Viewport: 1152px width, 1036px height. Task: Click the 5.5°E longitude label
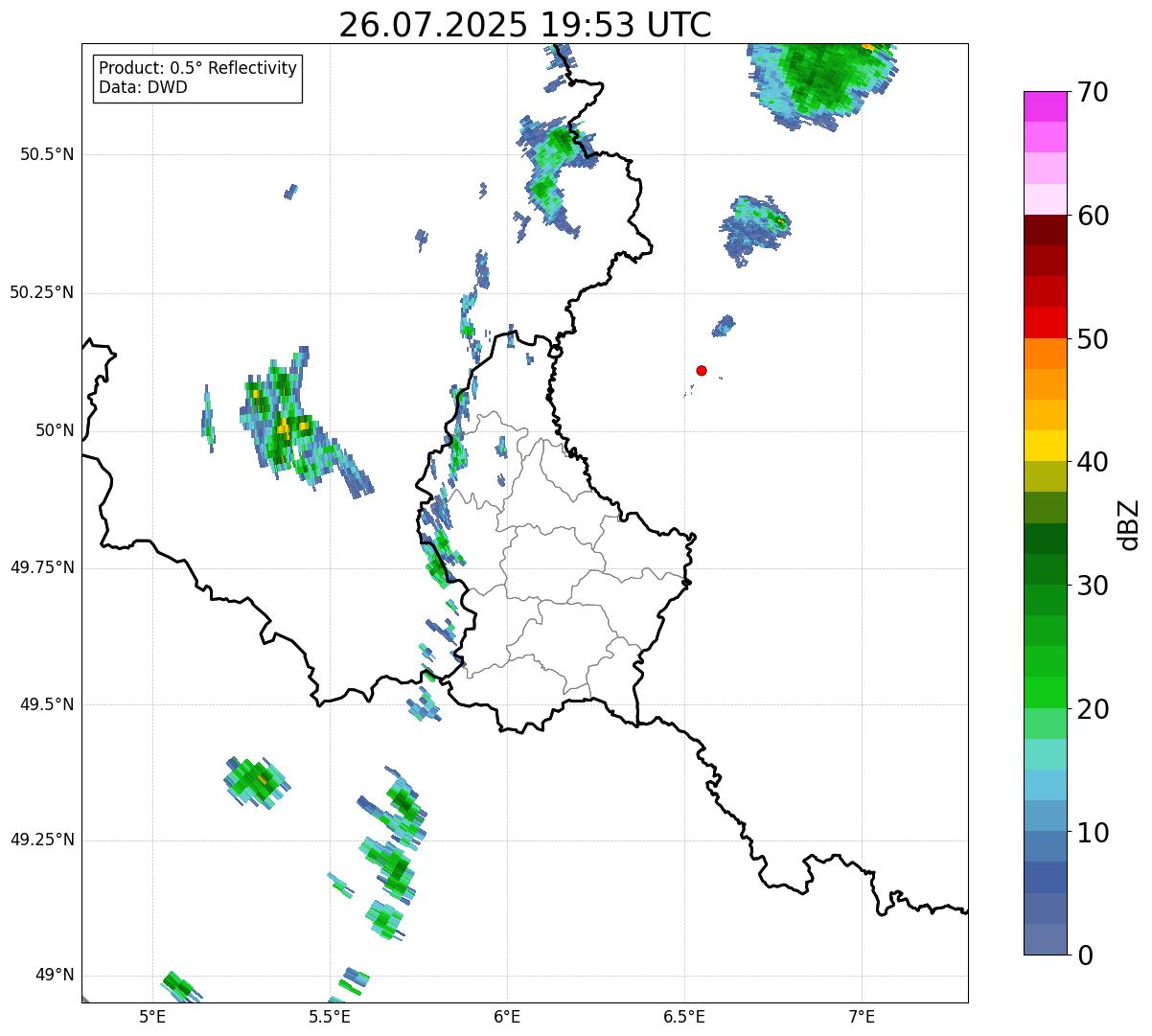tap(330, 1017)
